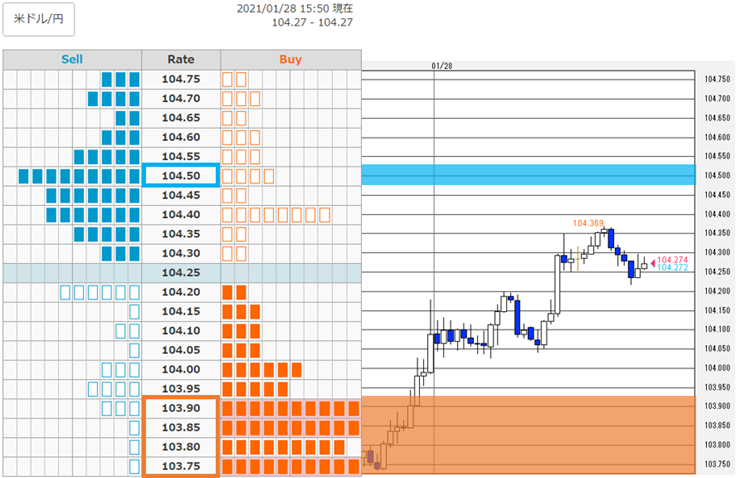This screenshot has height=478, width=736.
Task: Select the 104.55 rate cell
Action: pyautogui.click(x=181, y=156)
